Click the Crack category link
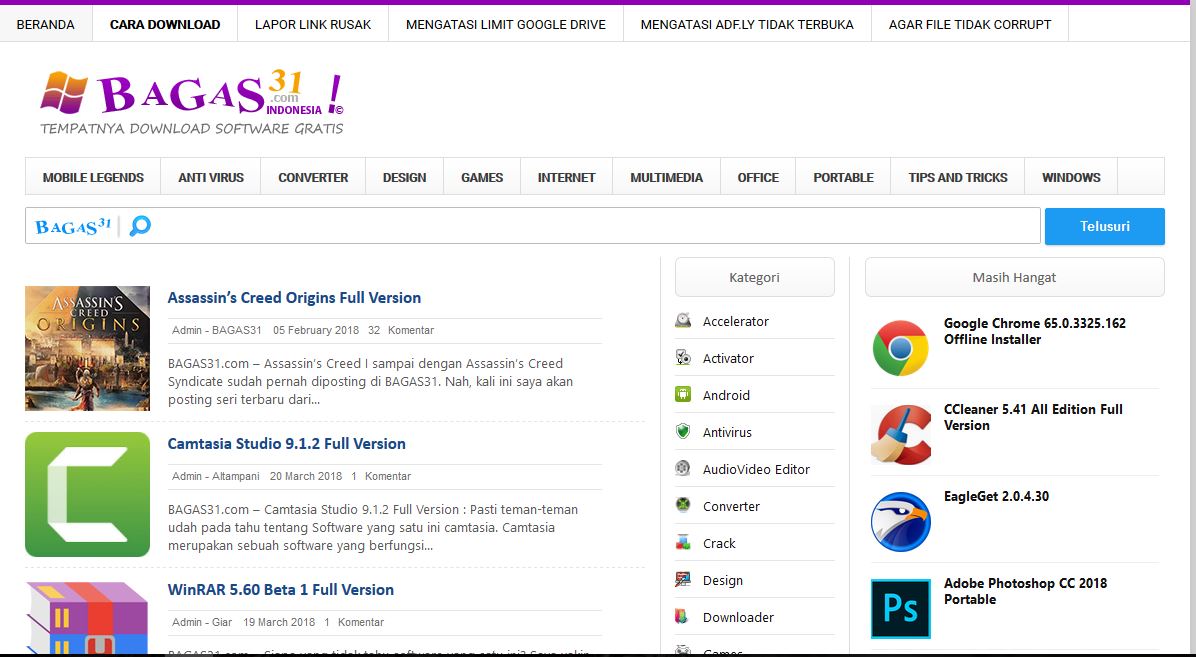 point(719,543)
